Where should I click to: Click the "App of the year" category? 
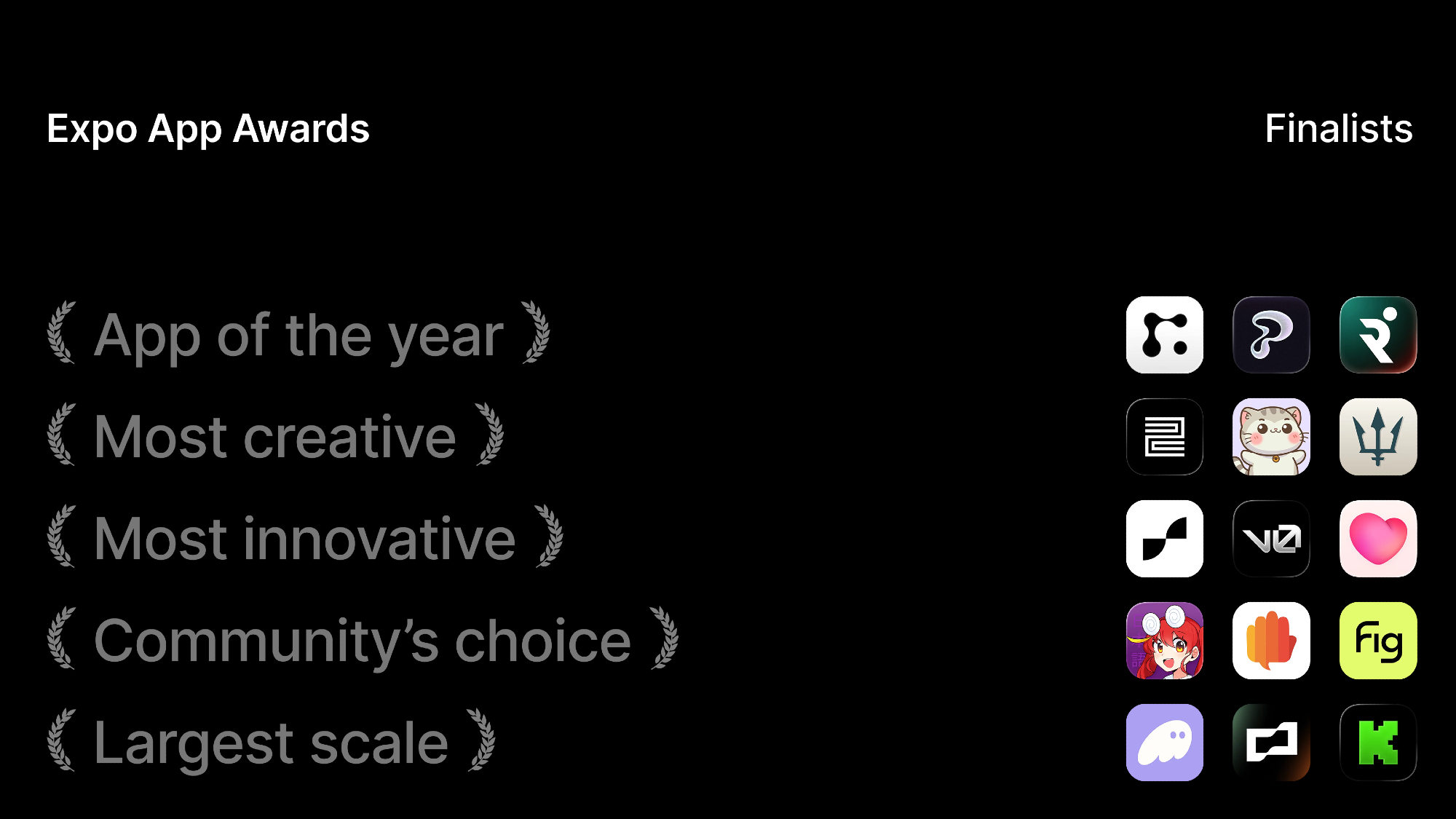pos(298,336)
